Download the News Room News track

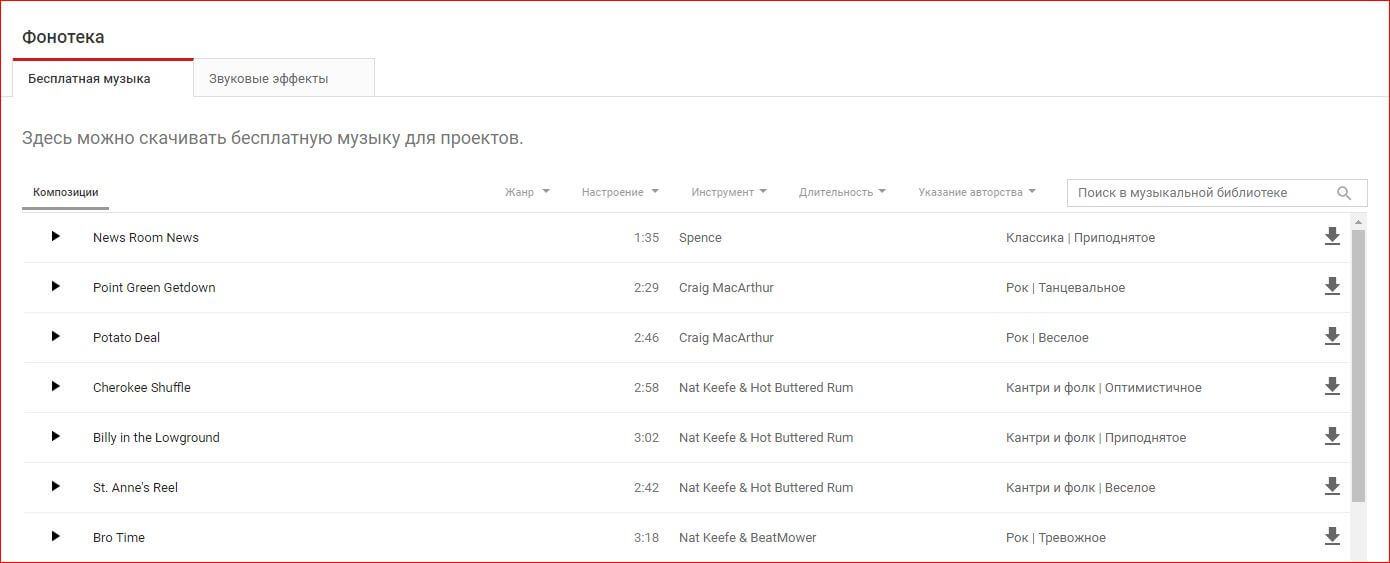point(1331,237)
